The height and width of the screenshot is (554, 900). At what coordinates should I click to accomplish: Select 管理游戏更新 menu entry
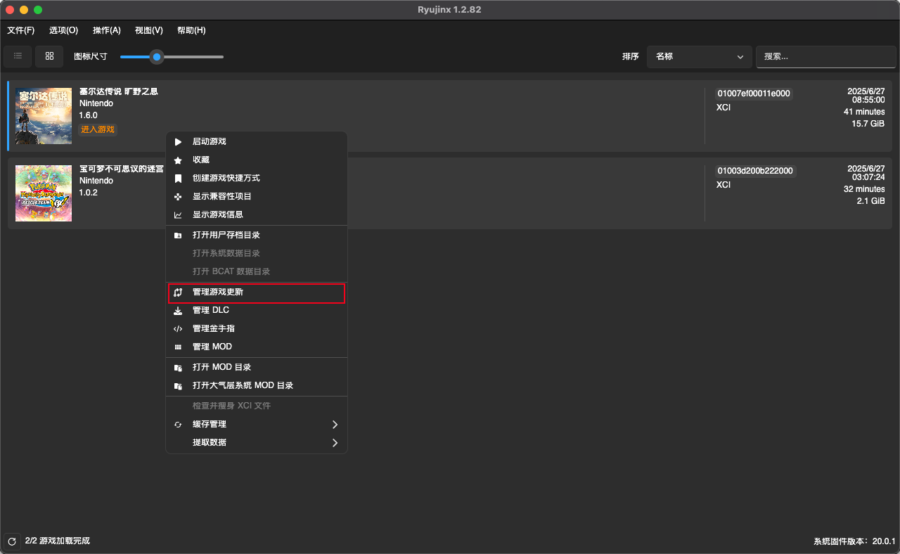(x=257, y=292)
